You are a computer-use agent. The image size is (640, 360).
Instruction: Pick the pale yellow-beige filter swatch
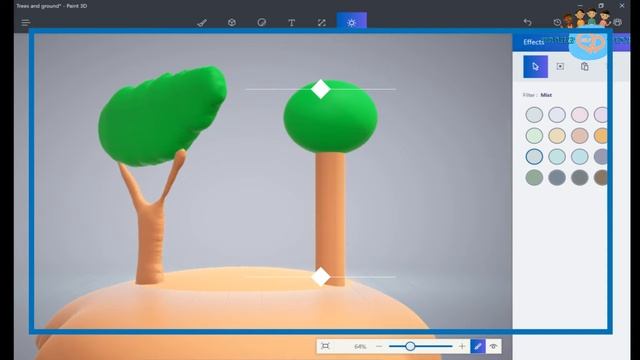pos(557,136)
